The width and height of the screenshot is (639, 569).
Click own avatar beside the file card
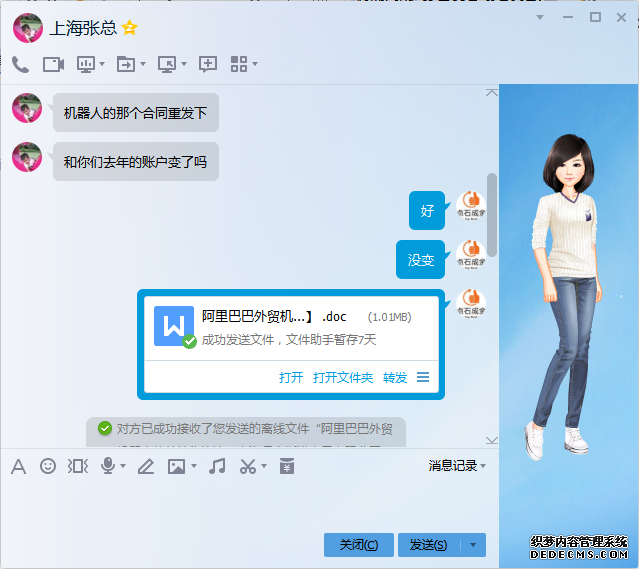coord(471,304)
